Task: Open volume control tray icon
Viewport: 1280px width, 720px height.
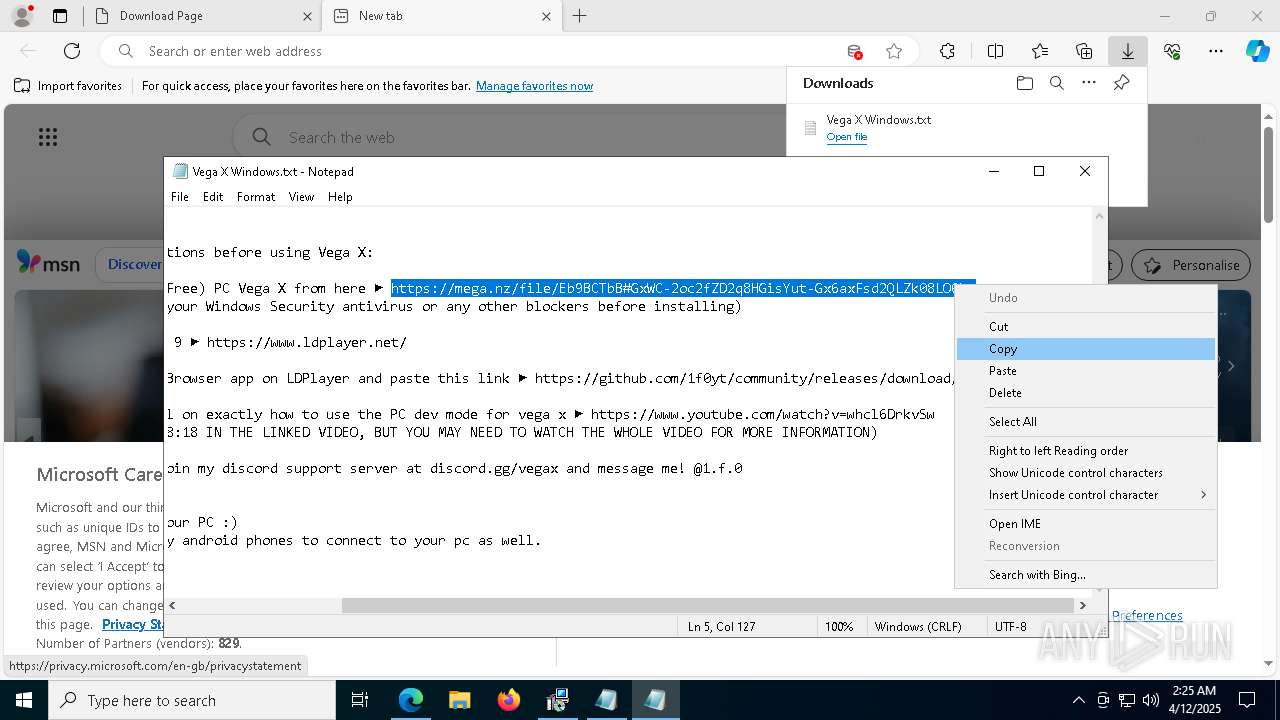Action: coord(1151,700)
